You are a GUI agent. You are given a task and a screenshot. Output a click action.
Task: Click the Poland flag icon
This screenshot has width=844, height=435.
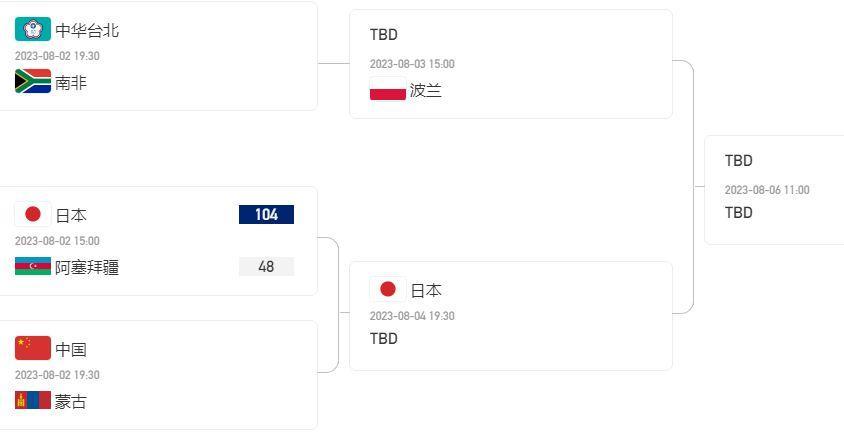tap(388, 90)
